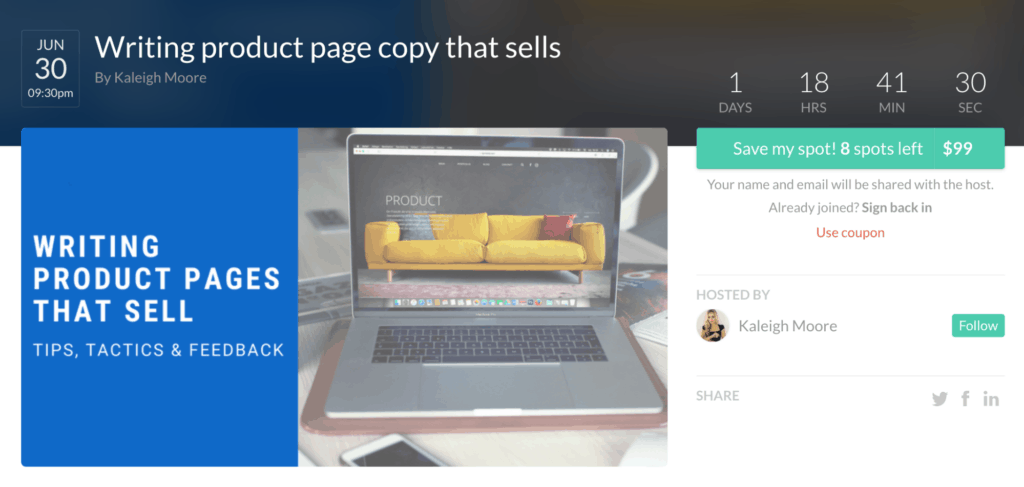The width and height of the screenshot is (1024, 487).
Task: Open author link By Kaleigh Moore
Action: tap(150, 78)
